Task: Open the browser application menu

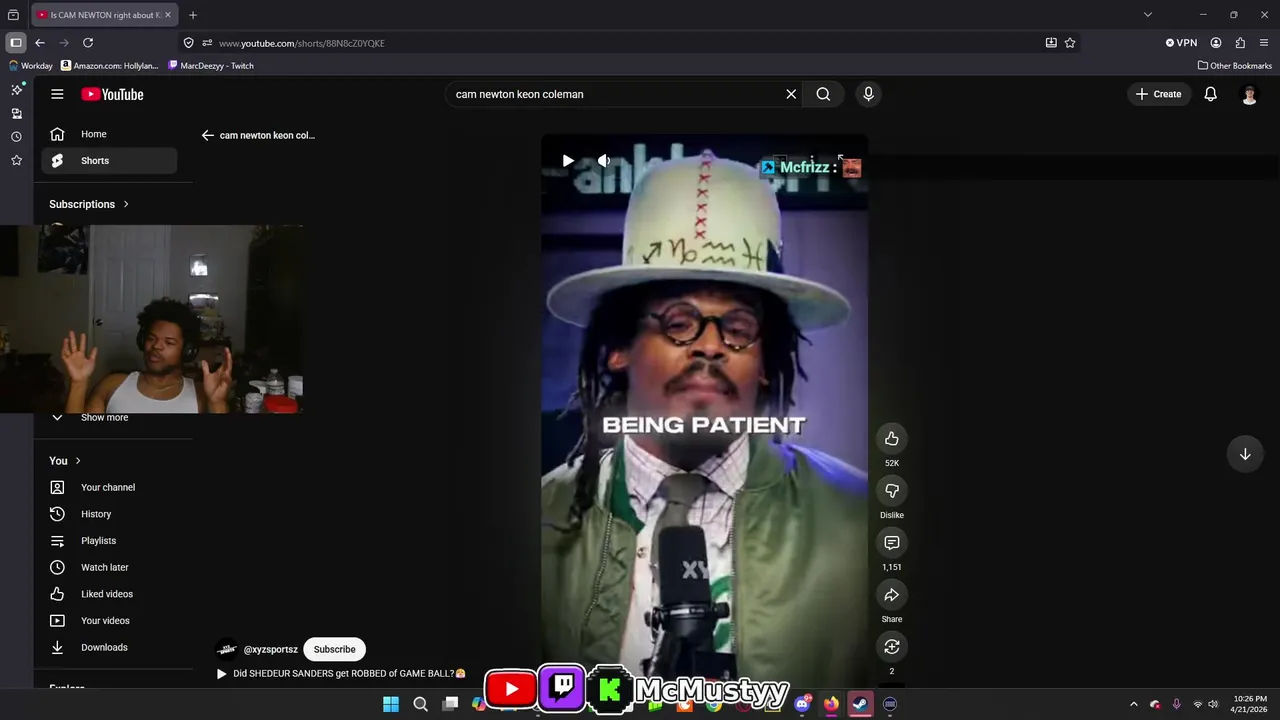Action: coord(1264,43)
